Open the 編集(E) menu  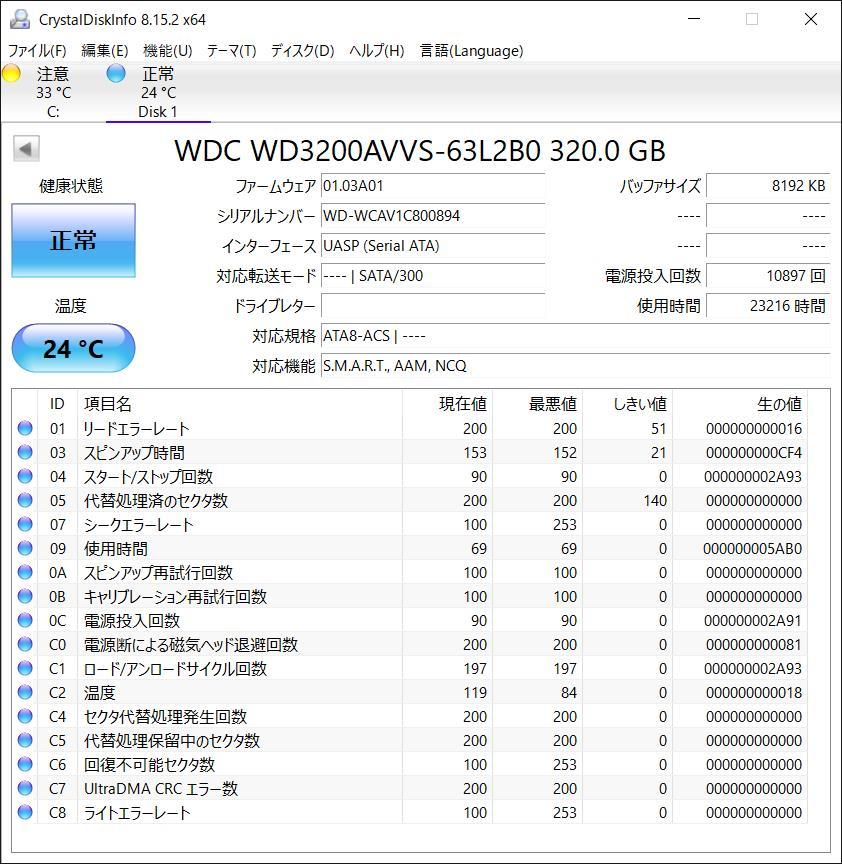click(105, 51)
